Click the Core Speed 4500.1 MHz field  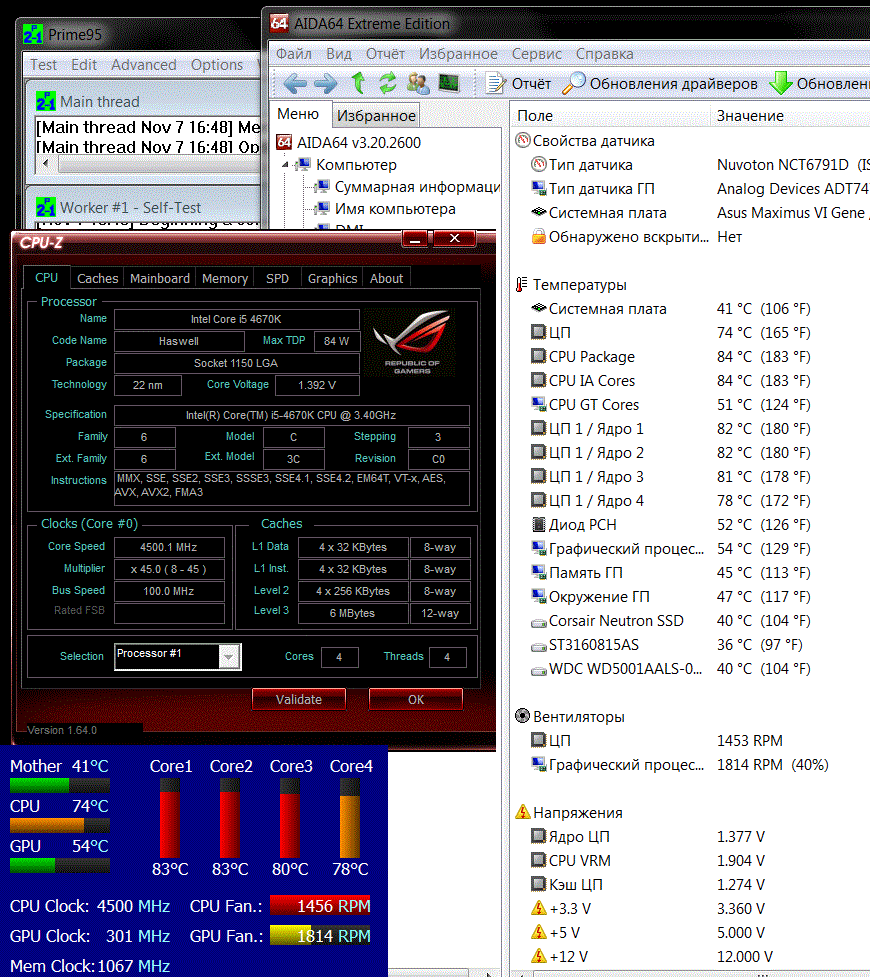169,547
